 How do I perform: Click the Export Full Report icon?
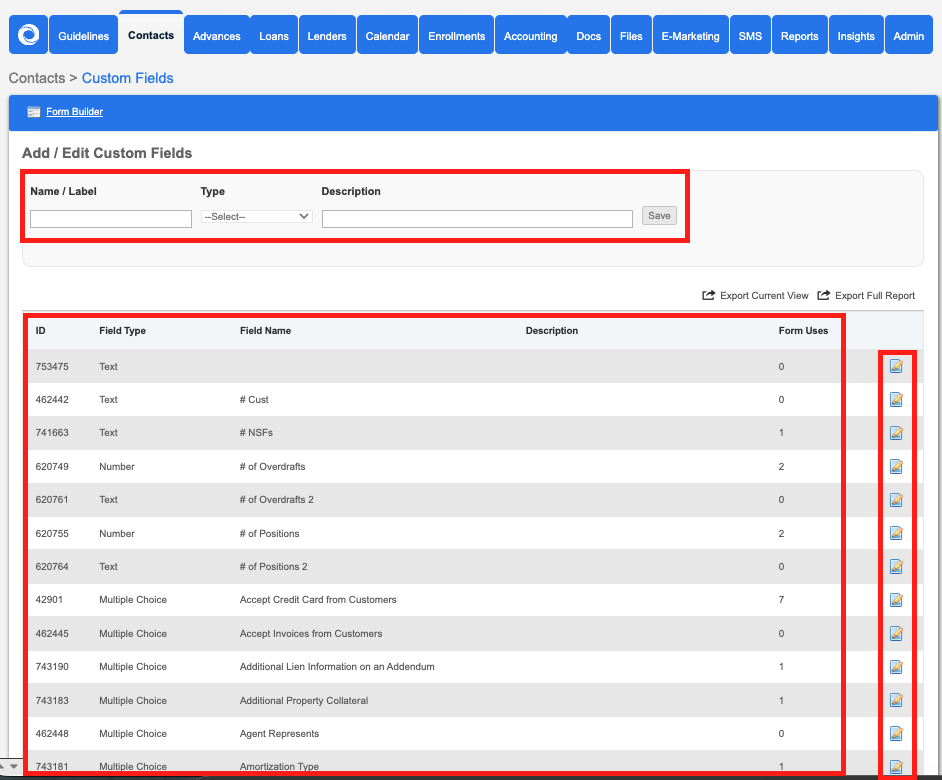824,295
